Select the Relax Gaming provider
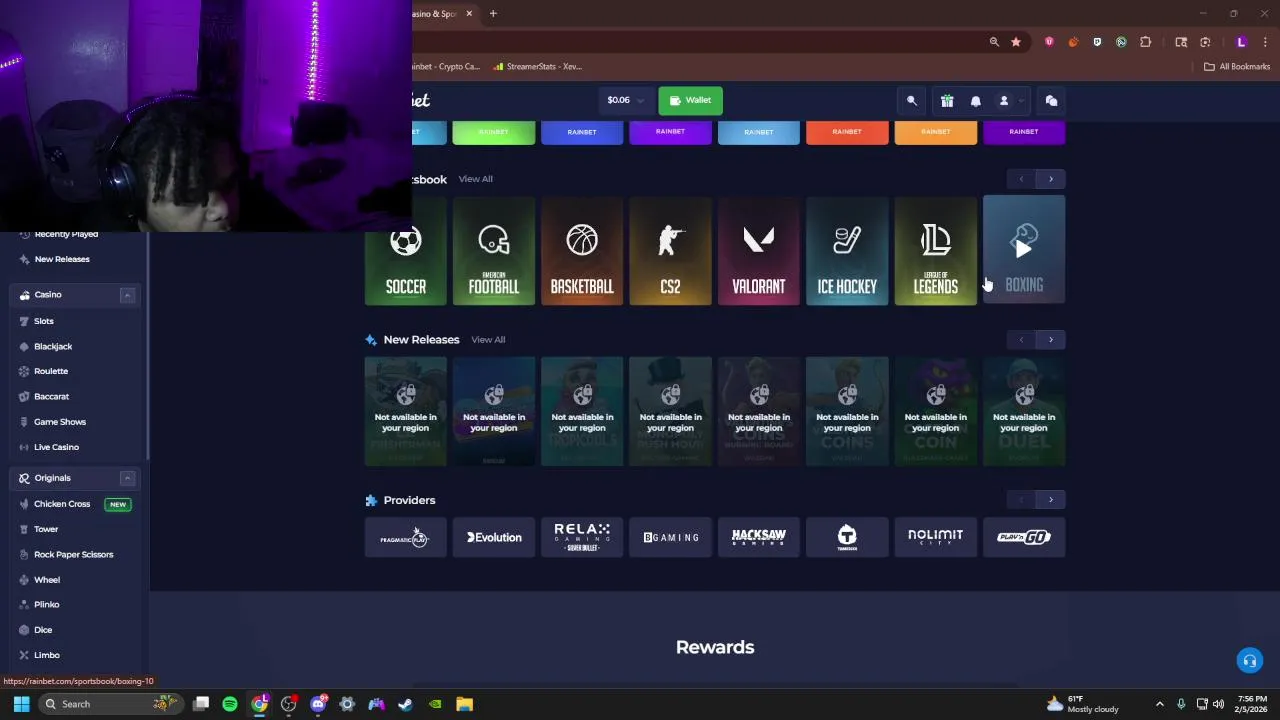This screenshot has width=1280, height=720. tap(582, 537)
